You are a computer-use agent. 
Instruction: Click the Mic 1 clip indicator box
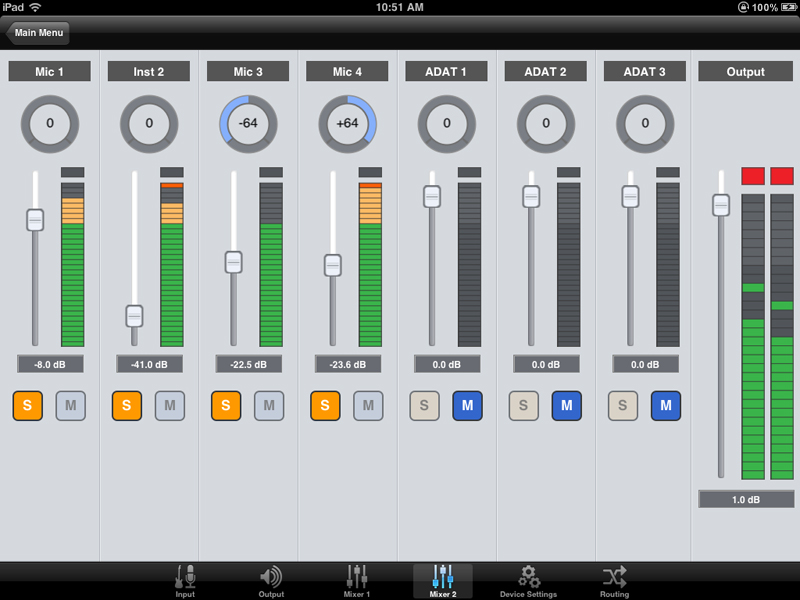coord(72,172)
